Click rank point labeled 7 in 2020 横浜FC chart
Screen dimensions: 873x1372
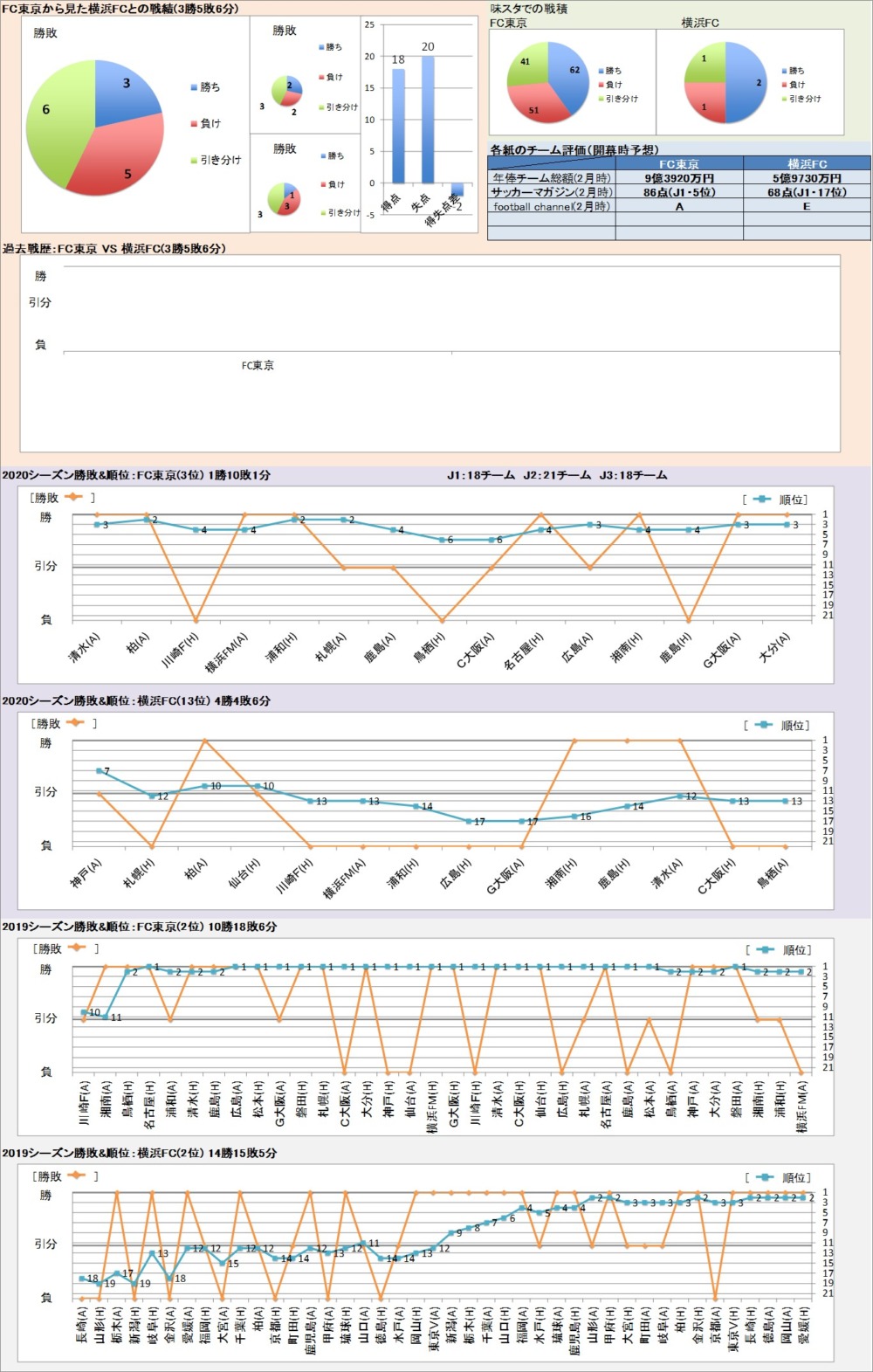click(100, 771)
